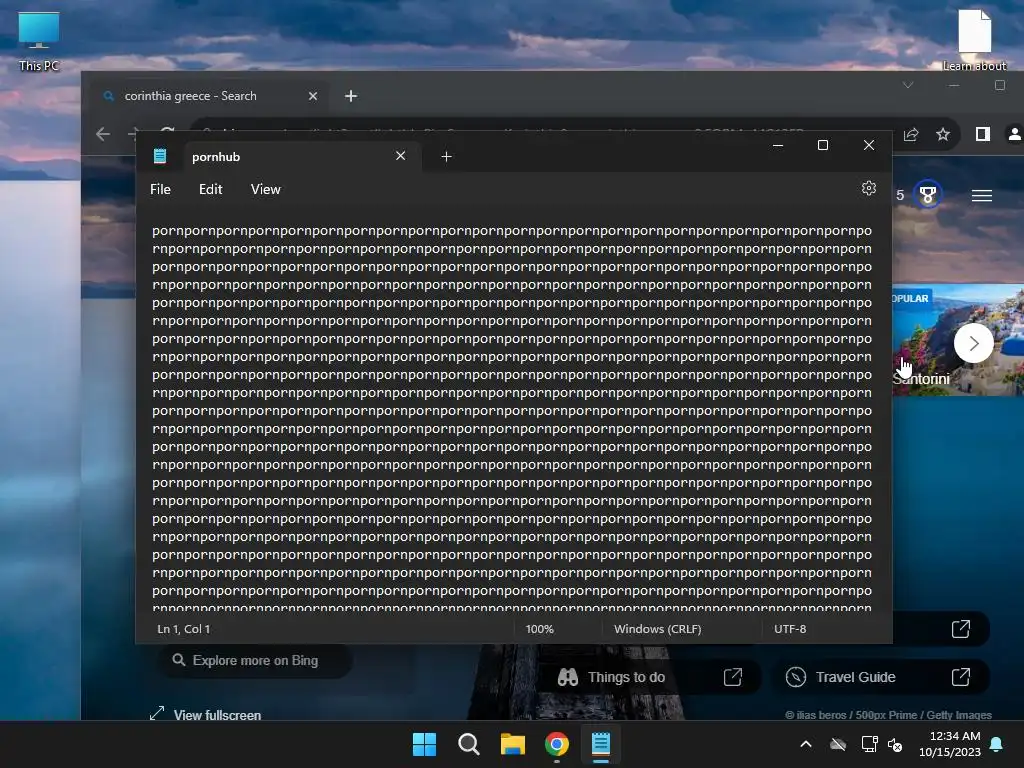This screenshot has height=768, width=1024.
Task: Open the Notepad settings gear
Action: coord(868,189)
